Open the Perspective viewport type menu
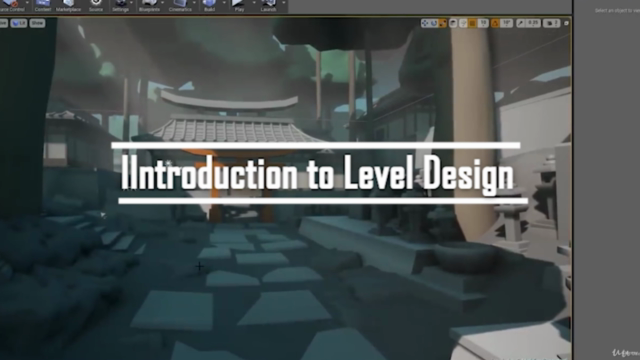 coord(4,23)
